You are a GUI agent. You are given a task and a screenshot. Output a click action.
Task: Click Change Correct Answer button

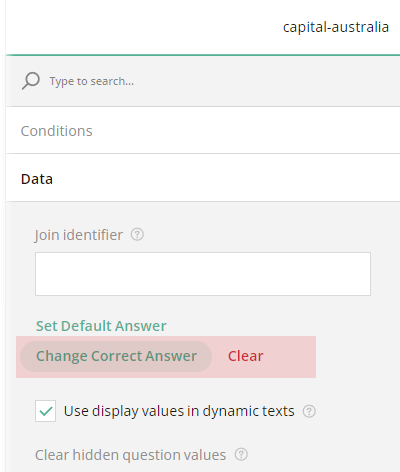coord(116,356)
